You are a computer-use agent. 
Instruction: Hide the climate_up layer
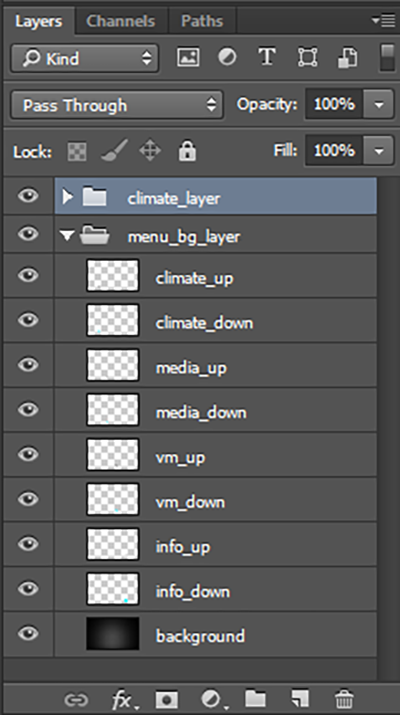coord(28,275)
